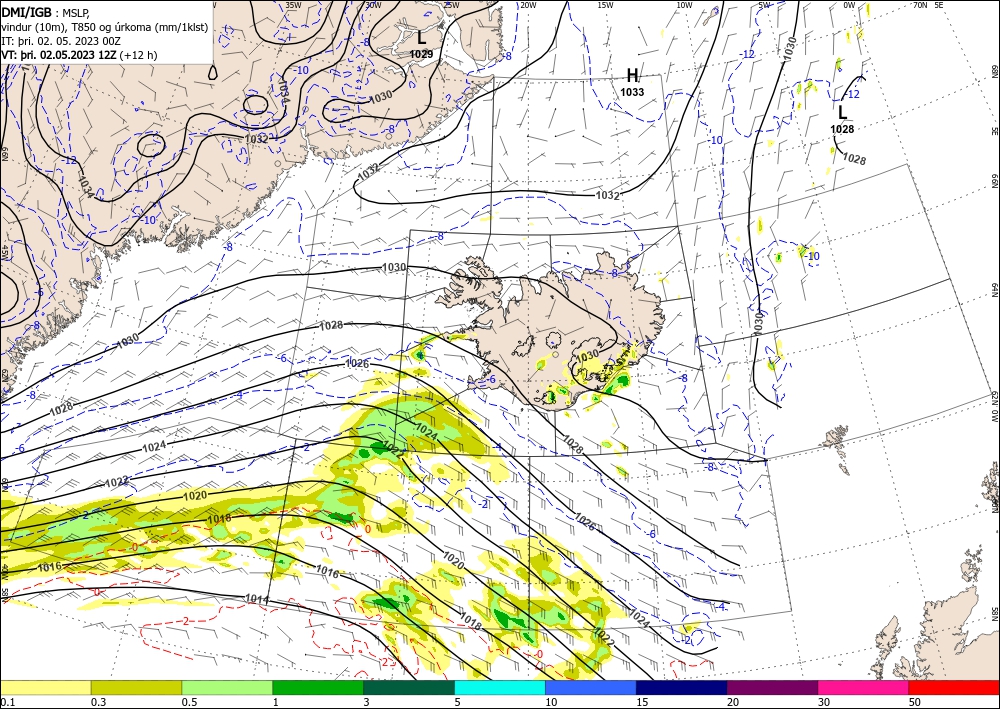Click the '0W' longitude label at top

tap(849, 5)
